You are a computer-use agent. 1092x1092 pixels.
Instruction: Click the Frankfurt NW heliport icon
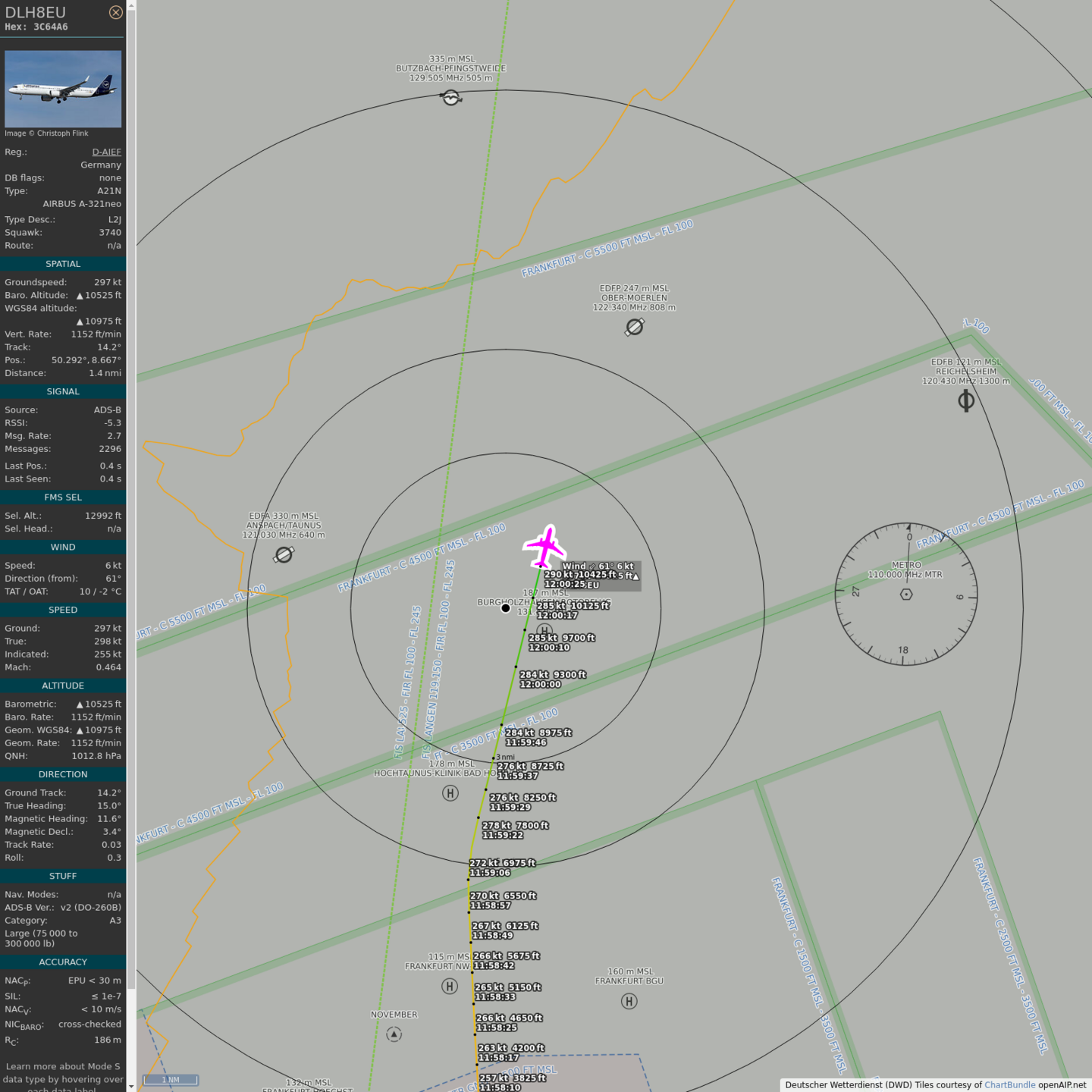(450, 987)
